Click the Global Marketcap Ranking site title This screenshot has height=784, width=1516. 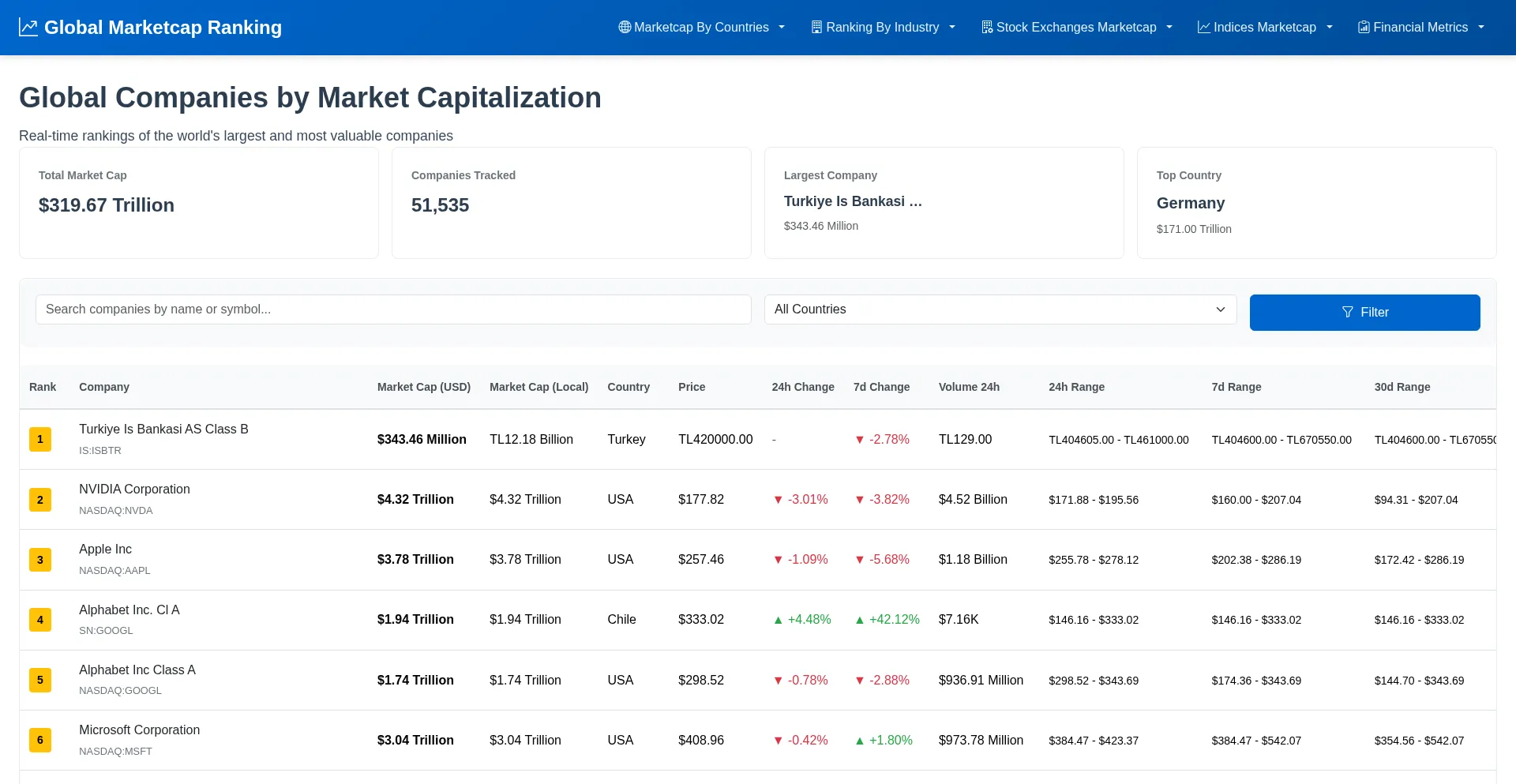163,28
